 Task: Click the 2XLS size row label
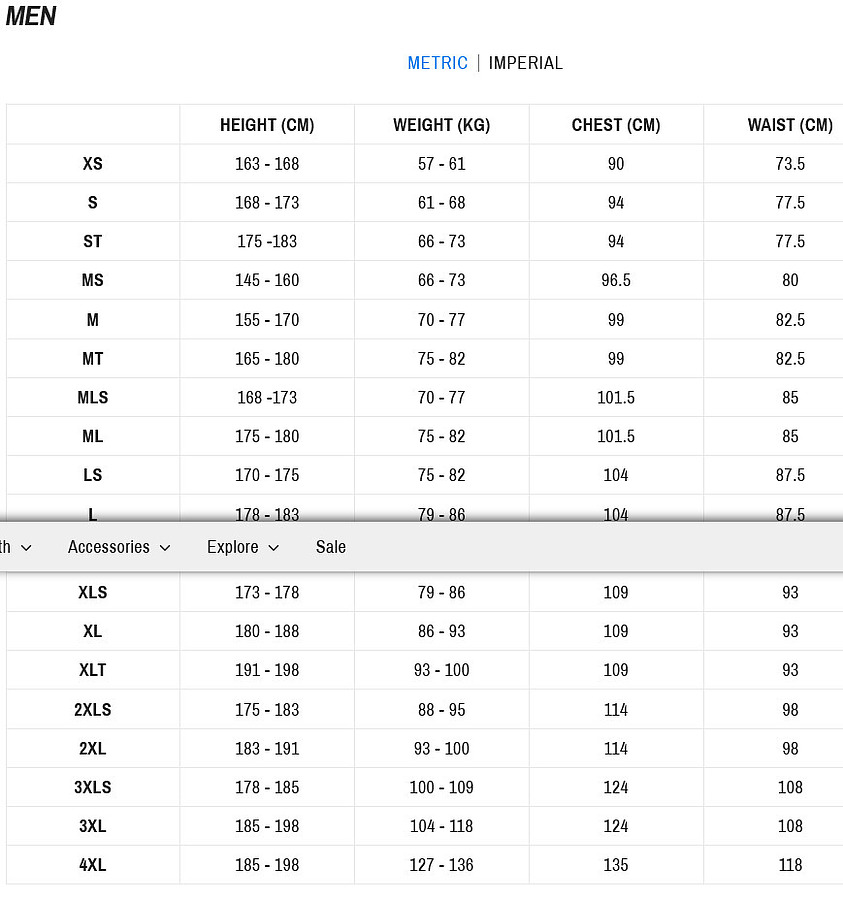[93, 710]
